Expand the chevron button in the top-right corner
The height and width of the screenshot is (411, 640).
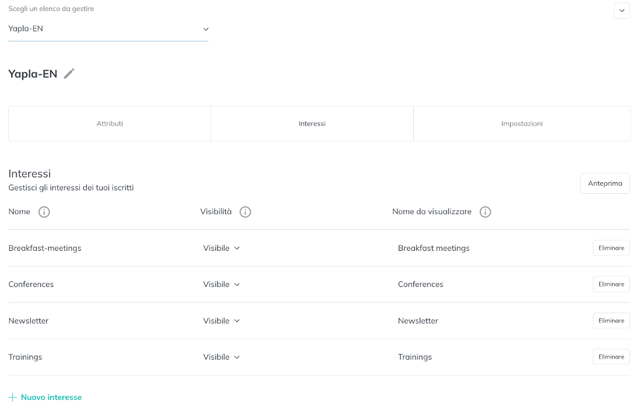click(622, 11)
